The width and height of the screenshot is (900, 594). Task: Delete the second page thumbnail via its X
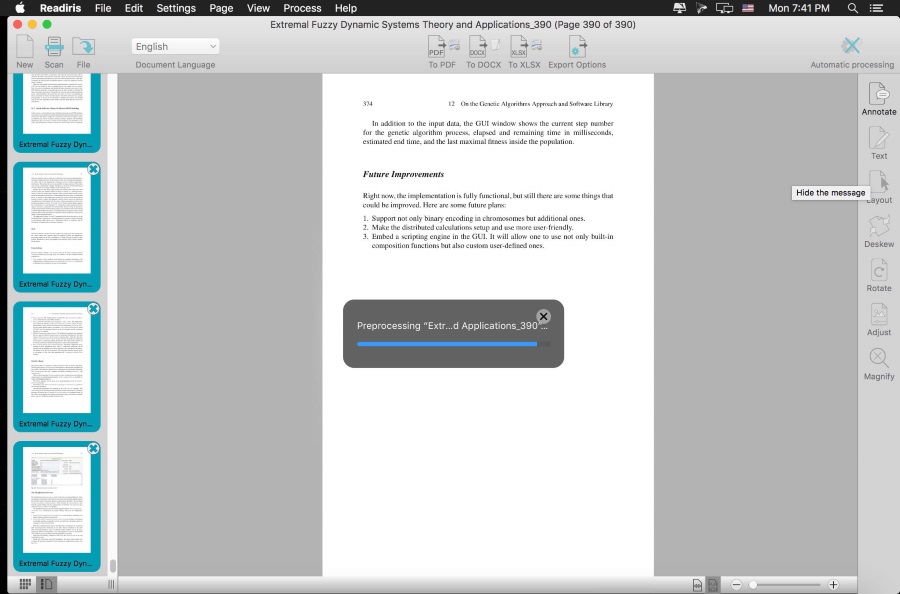pyautogui.click(x=94, y=169)
